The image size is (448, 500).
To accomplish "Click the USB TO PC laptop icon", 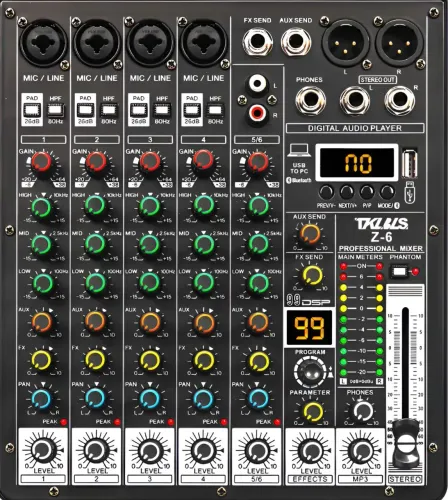I will pyautogui.click(x=299, y=150).
